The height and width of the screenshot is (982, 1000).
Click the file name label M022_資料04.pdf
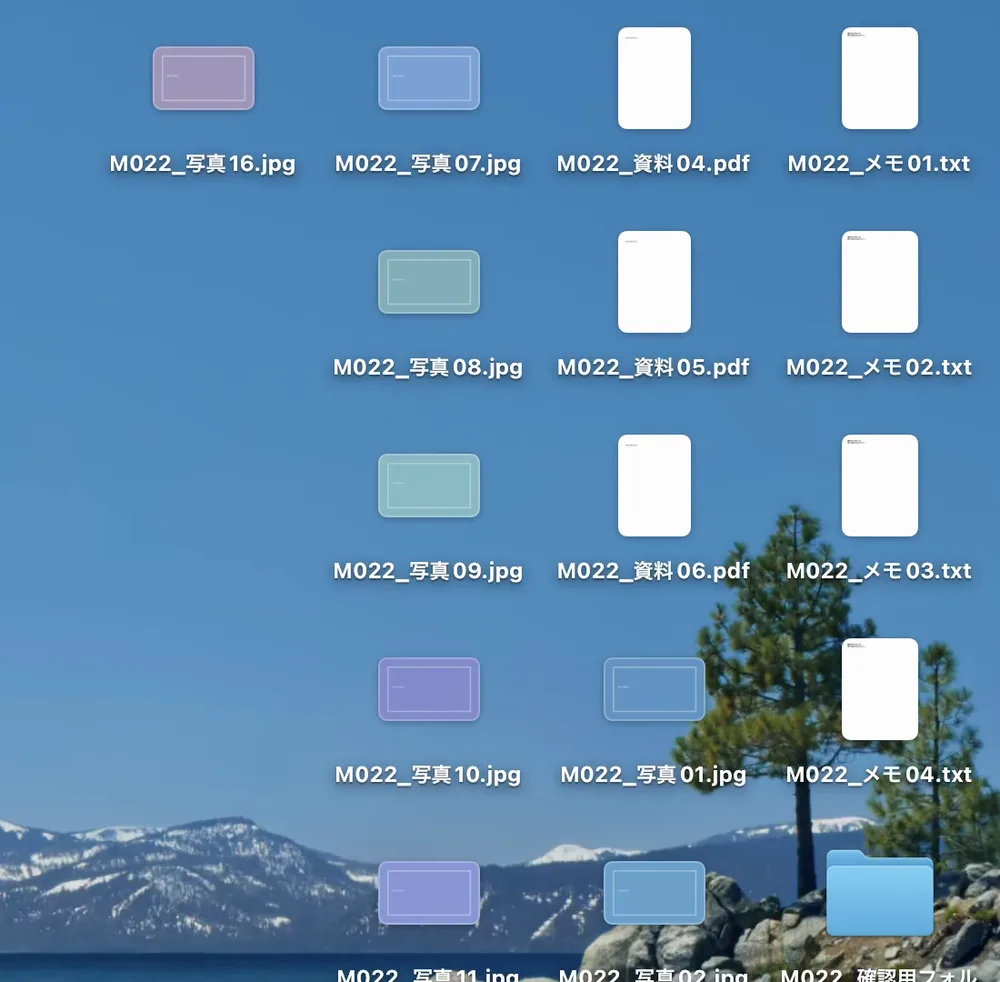click(x=653, y=164)
